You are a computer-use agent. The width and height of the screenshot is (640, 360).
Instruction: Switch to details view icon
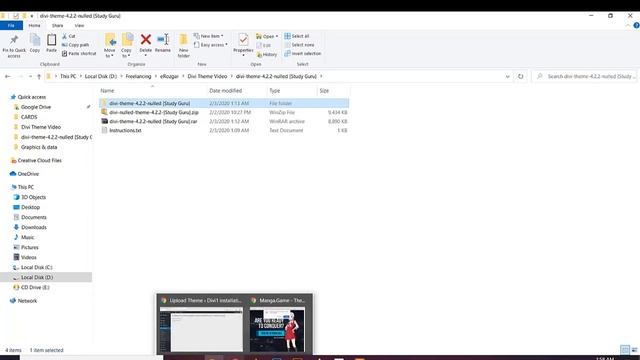[625, 350]
